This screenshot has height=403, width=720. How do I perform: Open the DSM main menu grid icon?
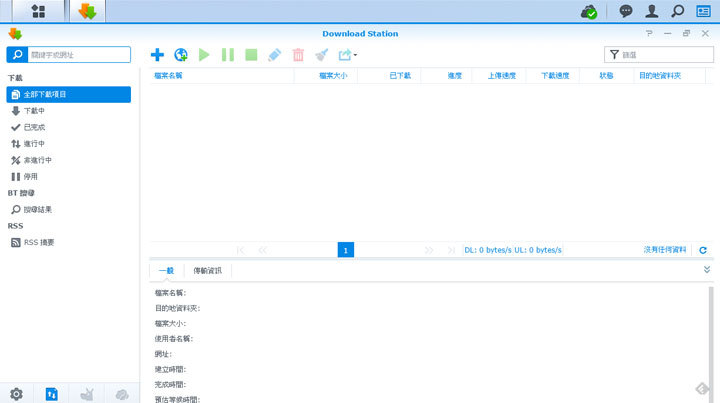38,12
